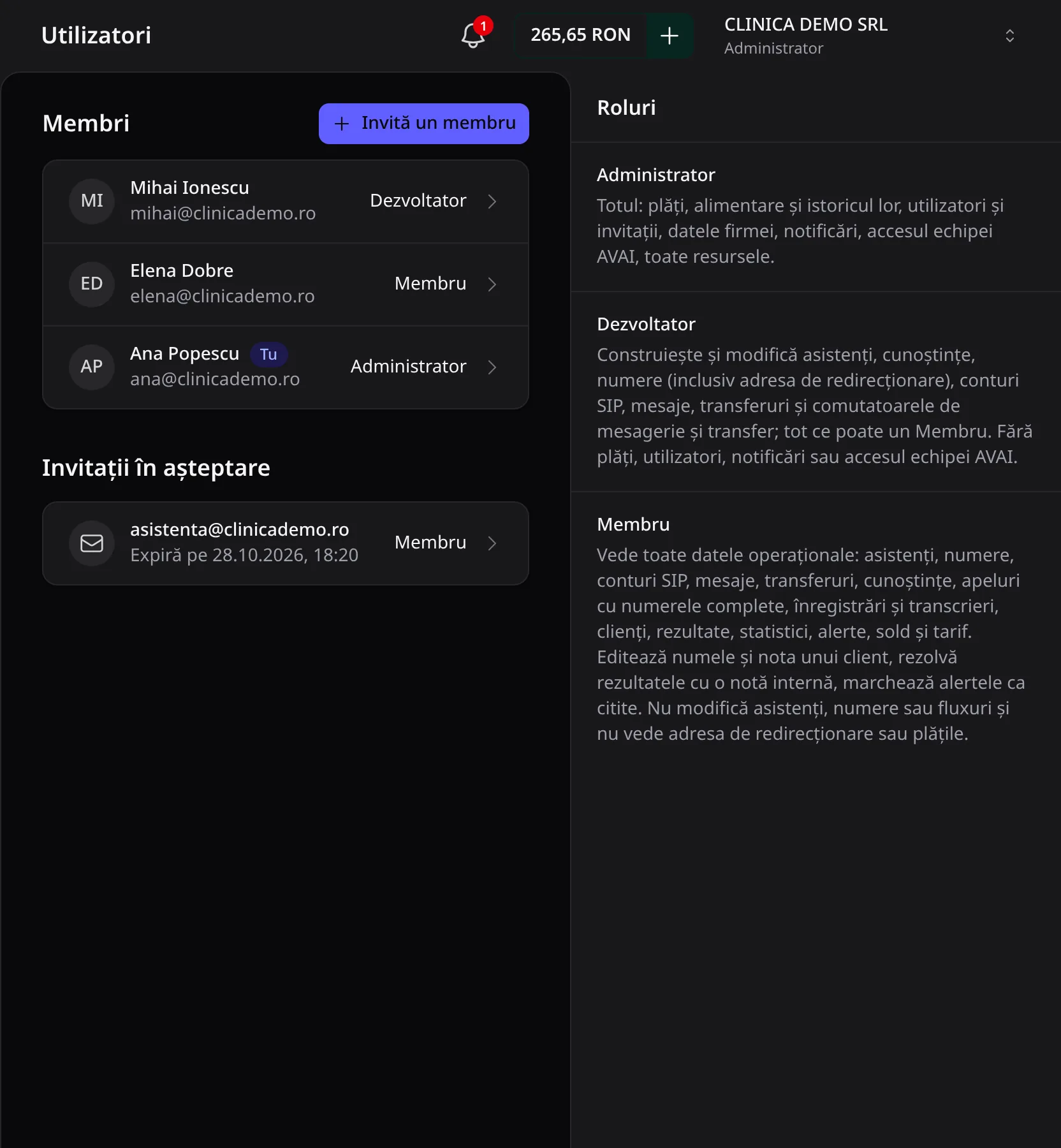Click the MI avatar of Mihai Ionescu

(92, 202)
